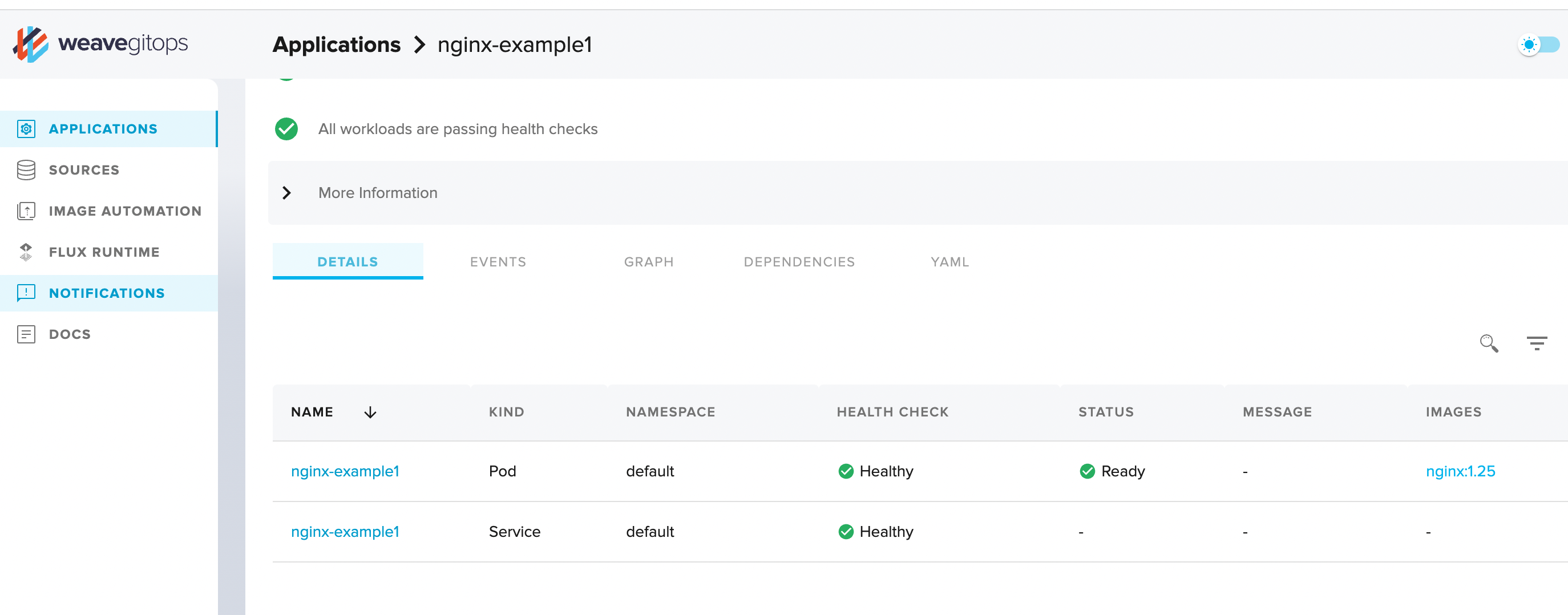Open the nginx-example1 Pod link
Screen dimensions: 1568x615
coord(345,471)
